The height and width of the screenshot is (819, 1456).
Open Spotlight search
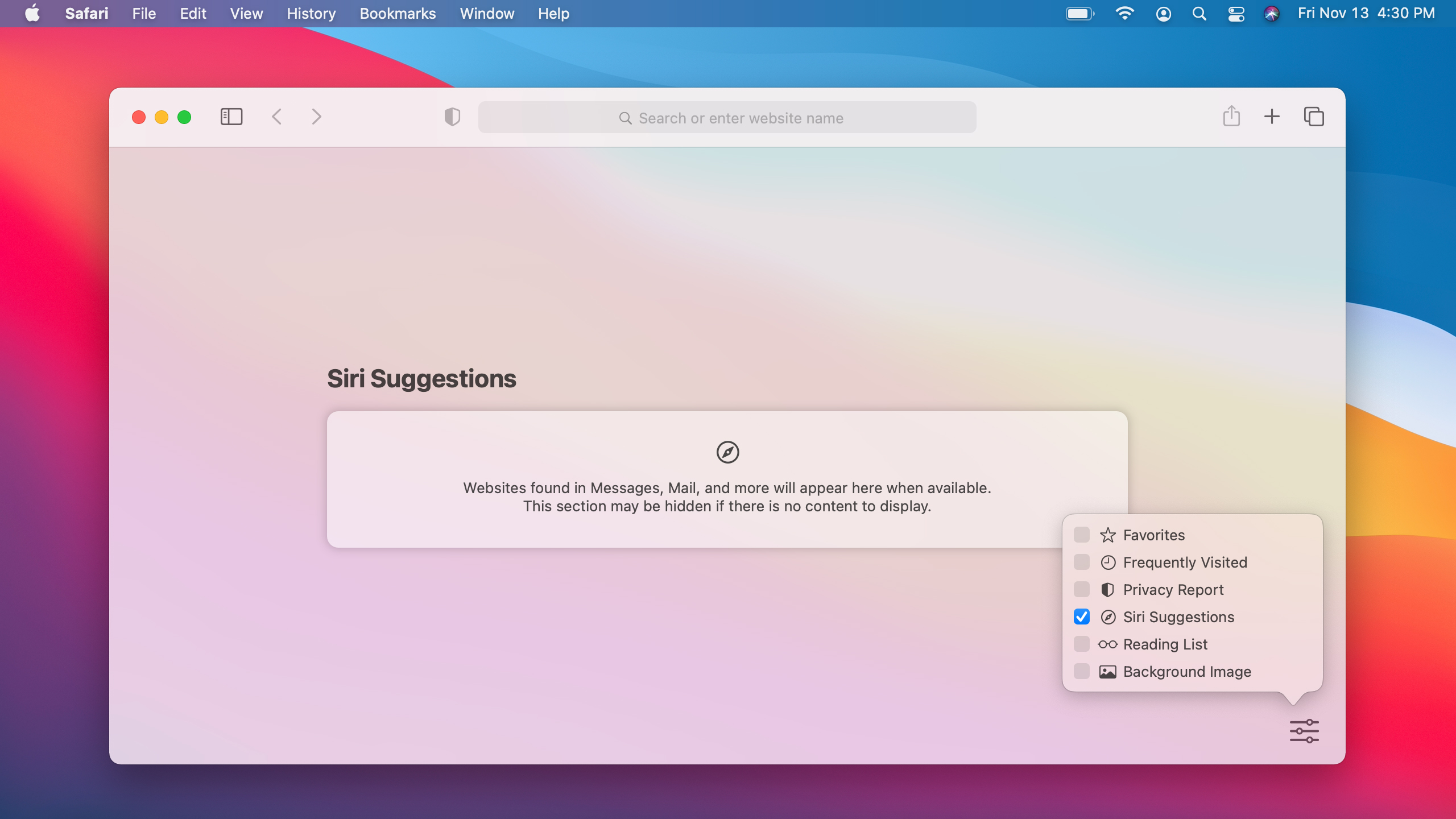1199,14
